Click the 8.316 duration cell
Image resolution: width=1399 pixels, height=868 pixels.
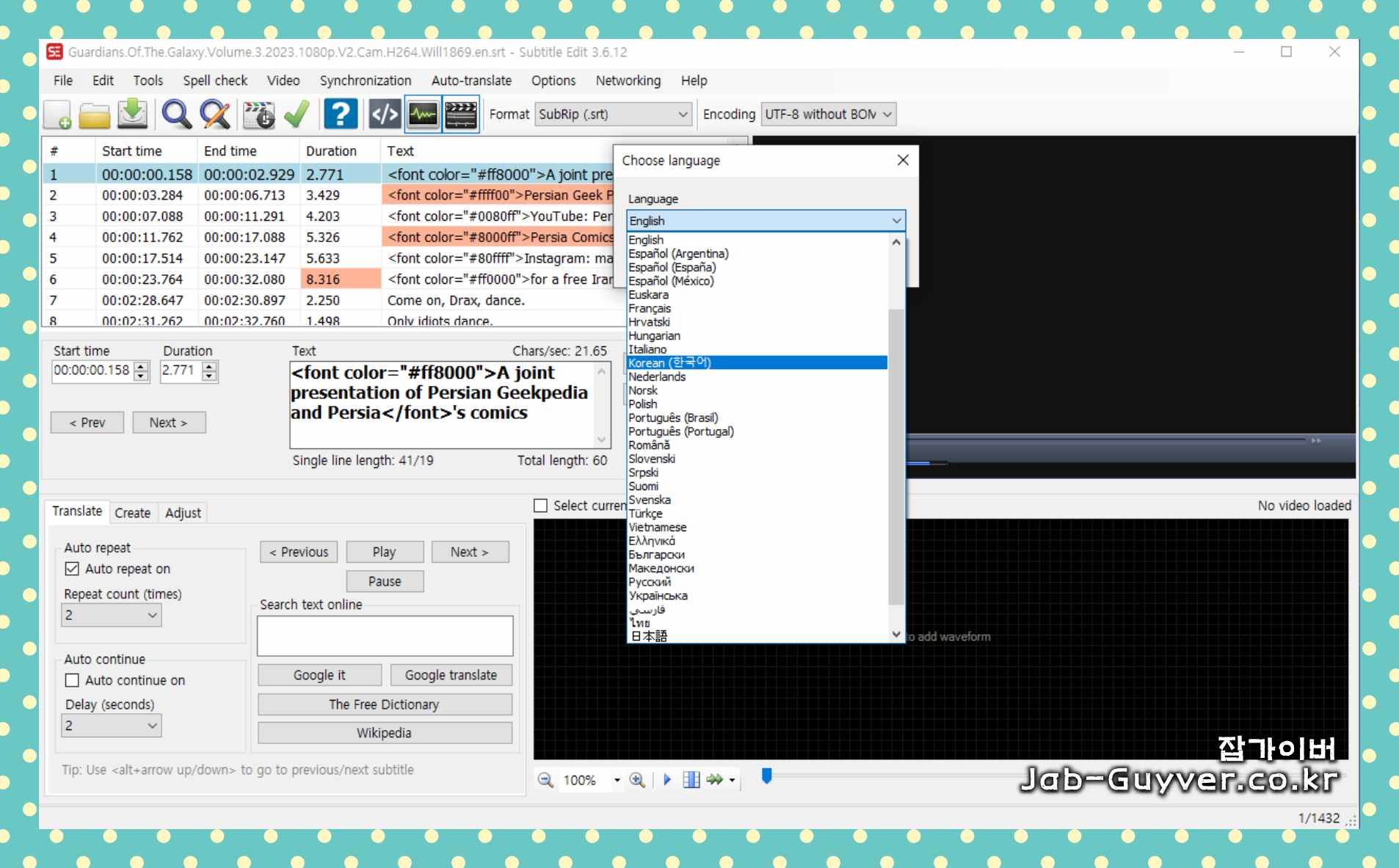(x=341, y=280)
